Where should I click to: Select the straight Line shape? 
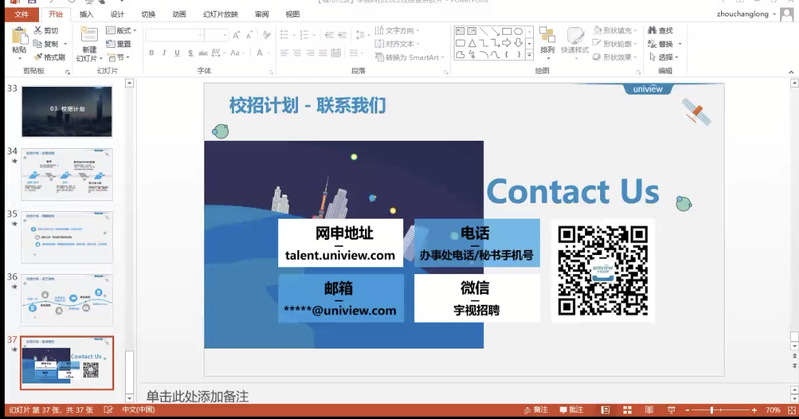click(484, 31)
